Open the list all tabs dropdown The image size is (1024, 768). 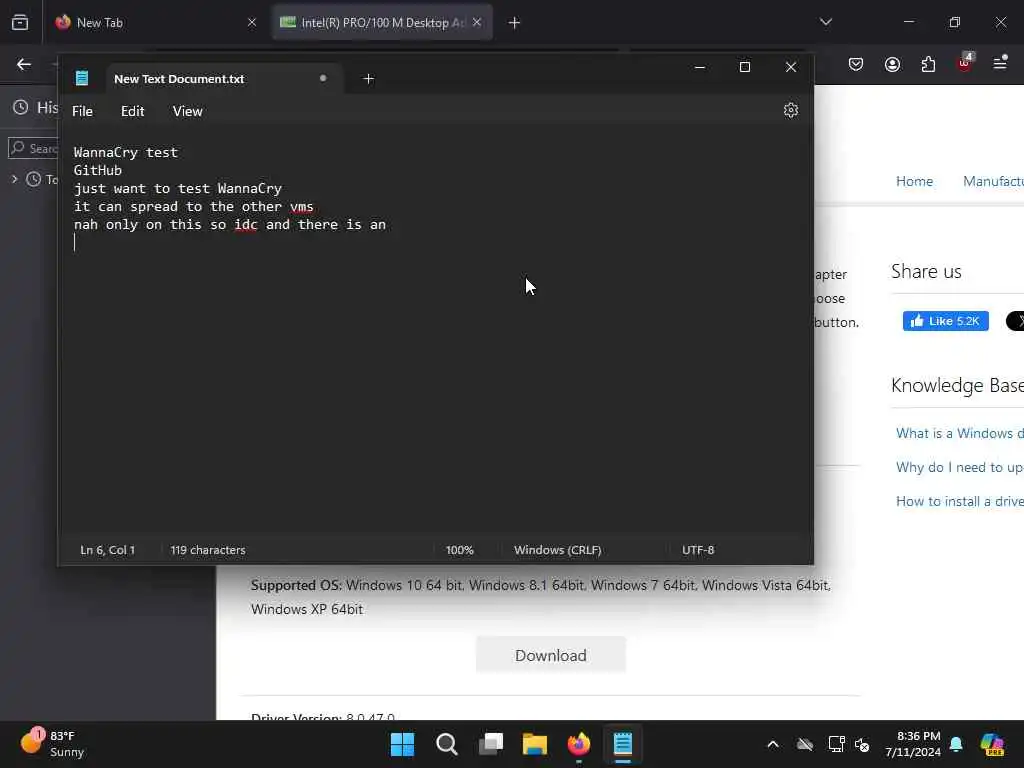pos(826,22)
